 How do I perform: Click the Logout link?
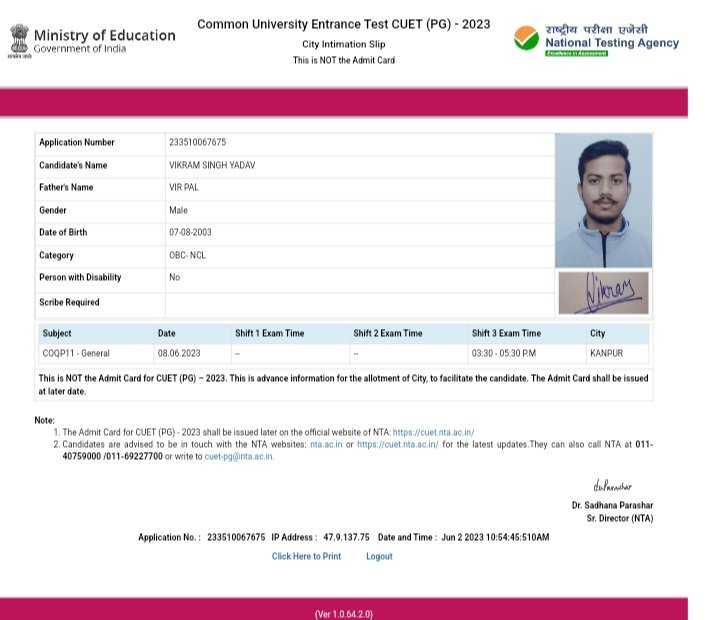pyautogui.click(x=379, y=556)
